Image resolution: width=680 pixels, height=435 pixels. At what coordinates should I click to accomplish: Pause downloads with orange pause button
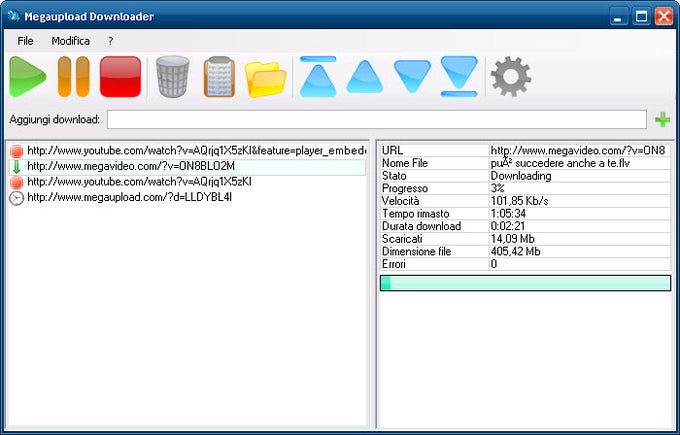tap(74, 77)
